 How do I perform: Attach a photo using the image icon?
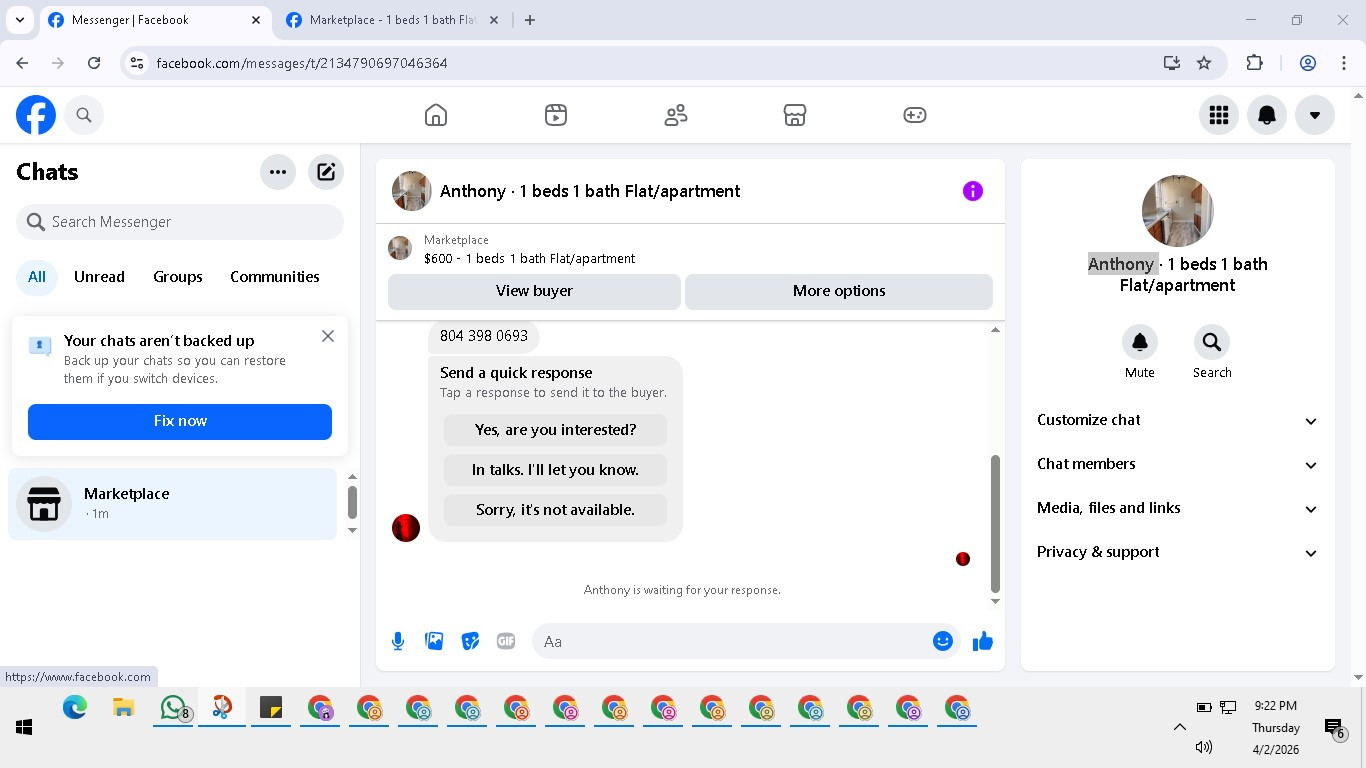point(434,642)
